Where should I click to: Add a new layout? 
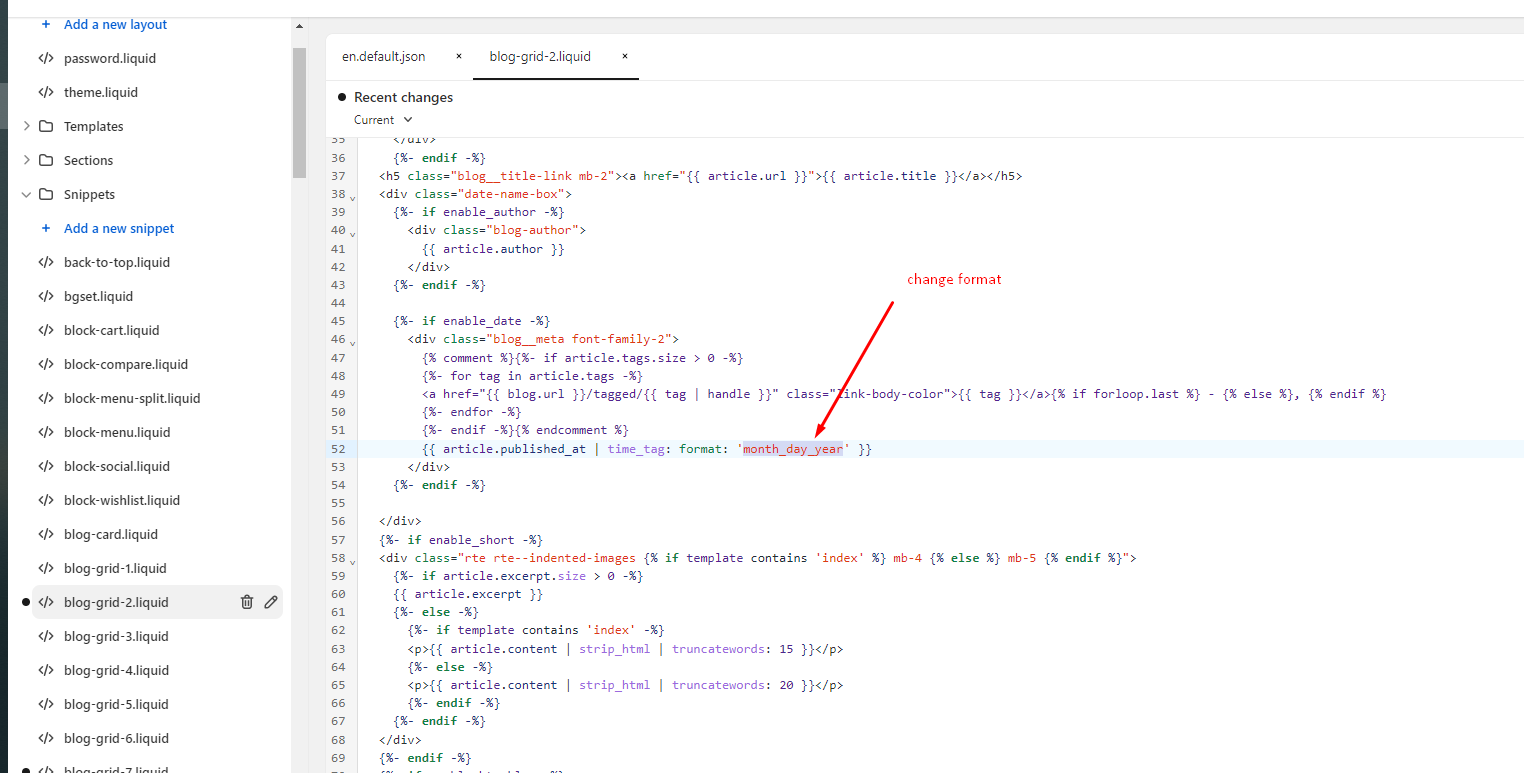116,24
